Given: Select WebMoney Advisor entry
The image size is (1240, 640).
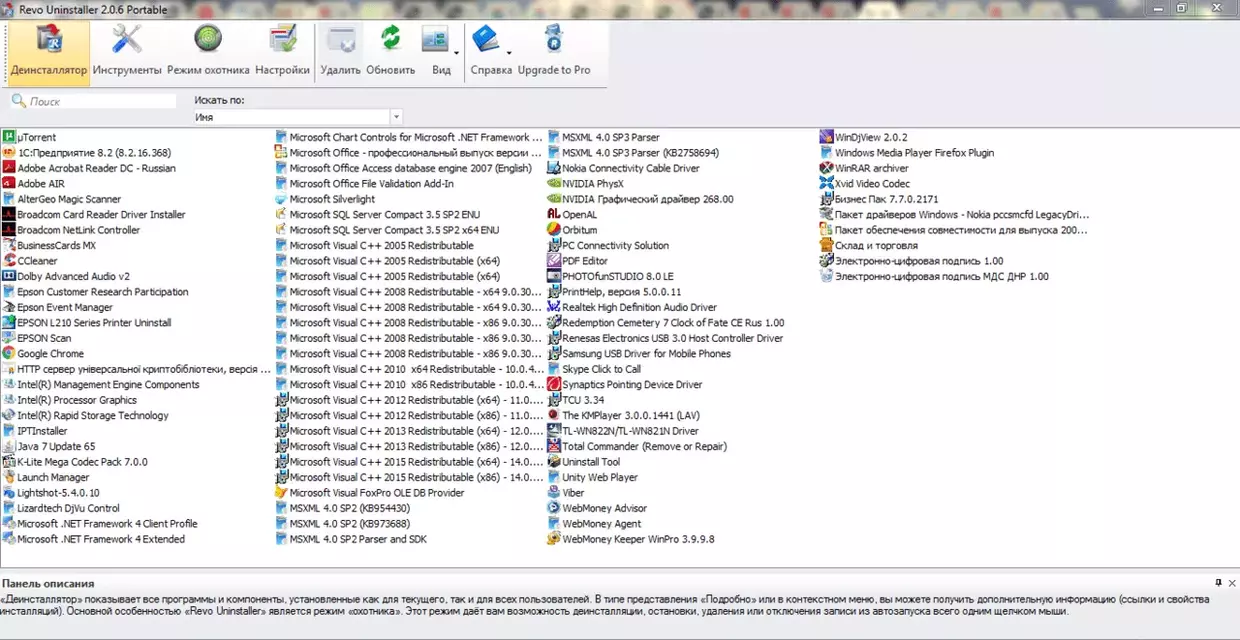Looking at the screenshot, I should click(597, 508).
